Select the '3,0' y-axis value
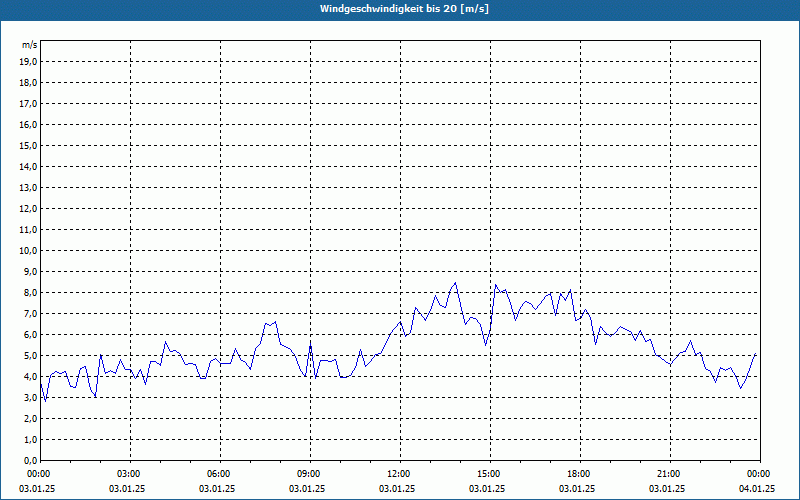800x500 pixels. click(31, 397)
